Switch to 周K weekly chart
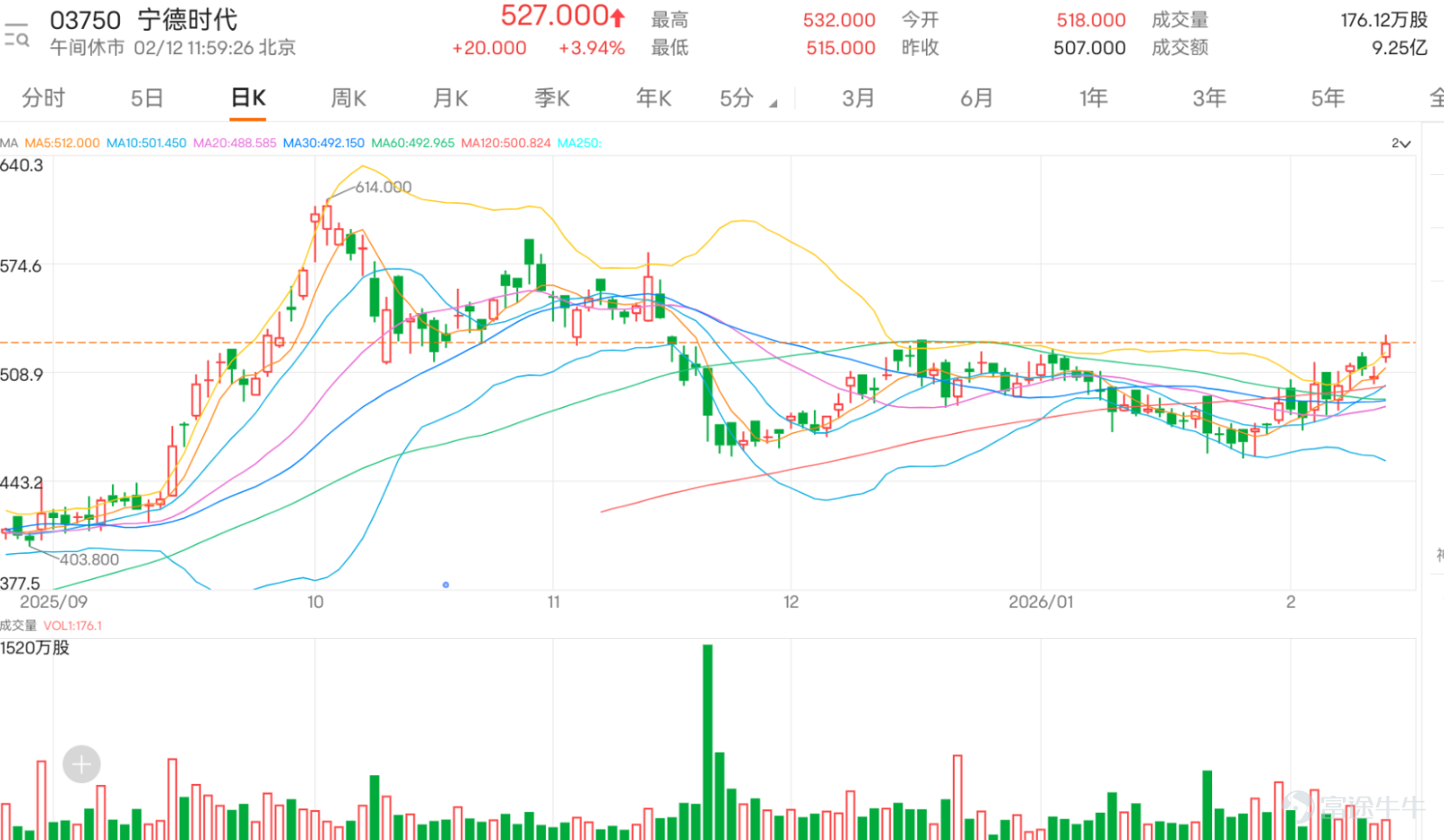 click(x=348, y=98)
